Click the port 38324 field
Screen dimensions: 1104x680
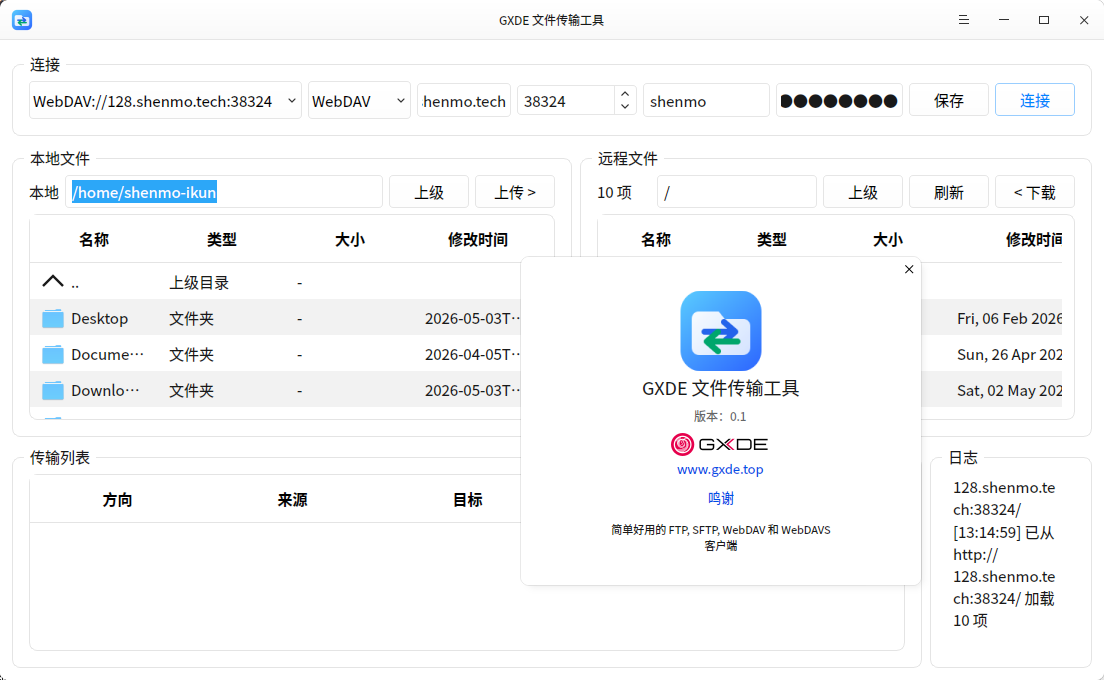point(566,101)
